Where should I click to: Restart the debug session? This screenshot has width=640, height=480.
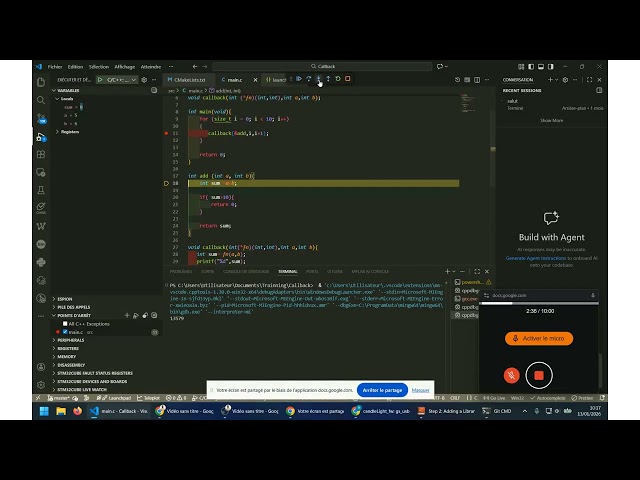point(338,79)
